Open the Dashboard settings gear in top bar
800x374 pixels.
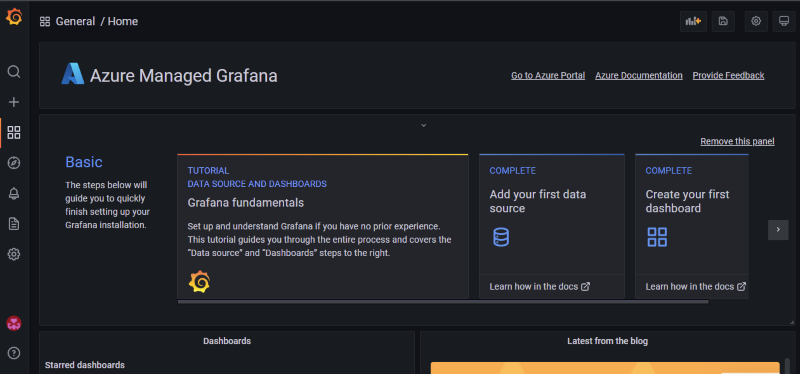point(756,21)
